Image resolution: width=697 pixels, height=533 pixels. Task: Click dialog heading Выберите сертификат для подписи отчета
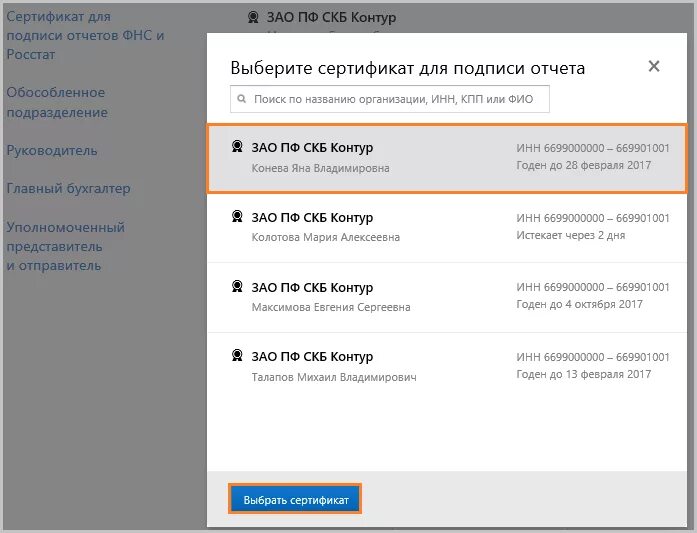(407, 68)
